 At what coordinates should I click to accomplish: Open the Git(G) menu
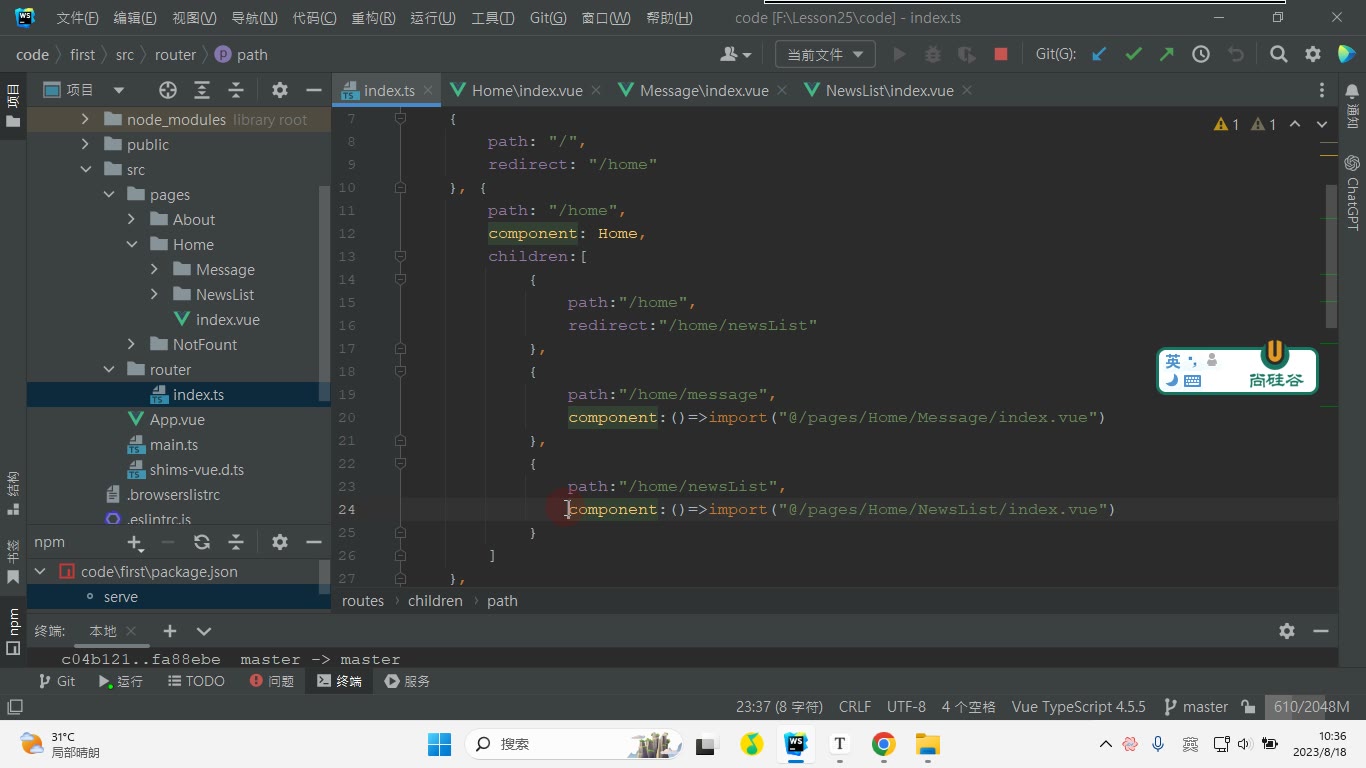point(548,18)
